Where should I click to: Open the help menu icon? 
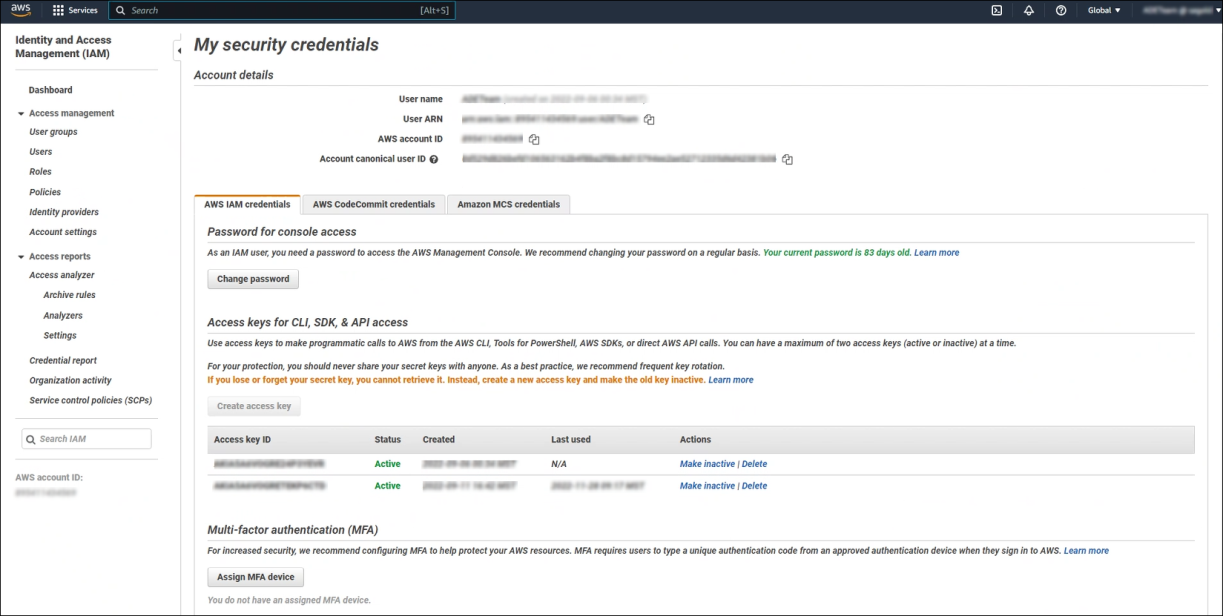coord(1060,10)
